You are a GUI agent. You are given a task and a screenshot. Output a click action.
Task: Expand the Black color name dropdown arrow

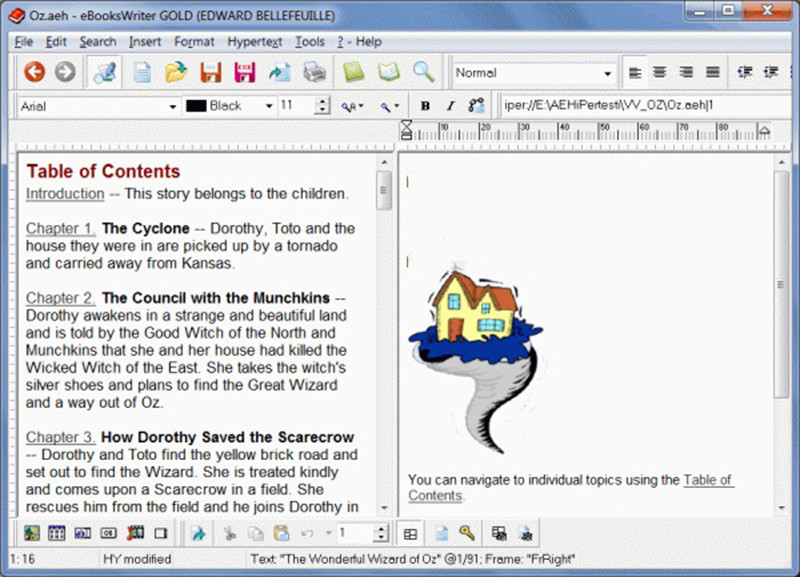pos(269,106)
